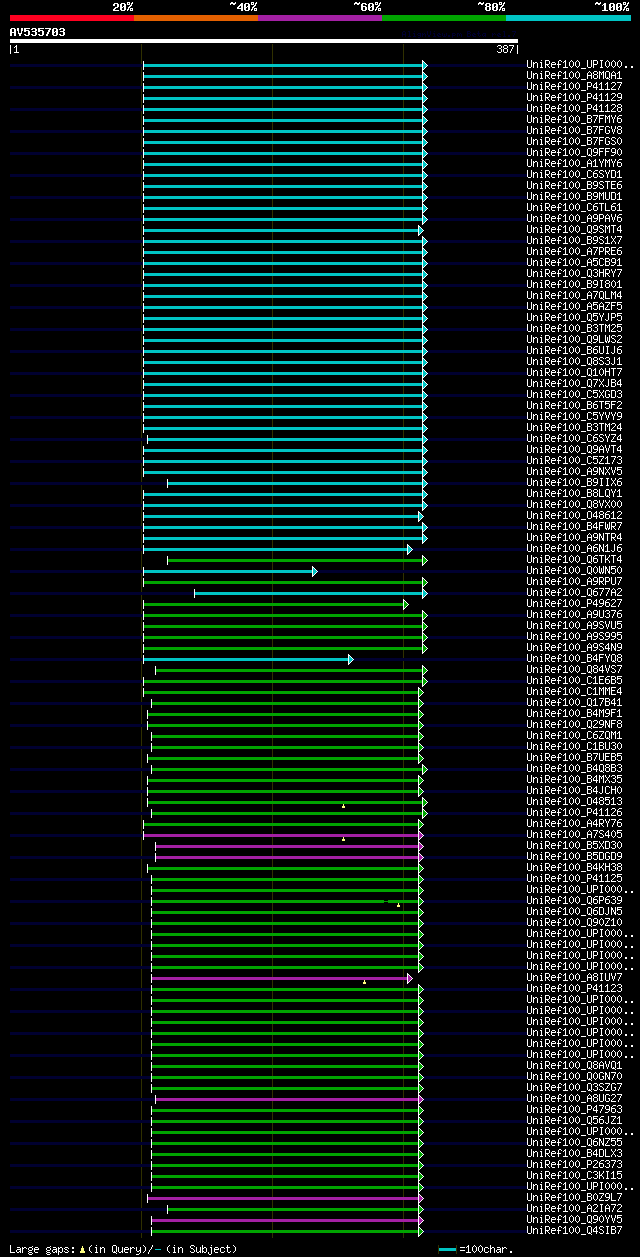This screenshot has width=640, height=1257.
Task: Select the label UniRef100_B5XD30
Action: tap(574, 846)
